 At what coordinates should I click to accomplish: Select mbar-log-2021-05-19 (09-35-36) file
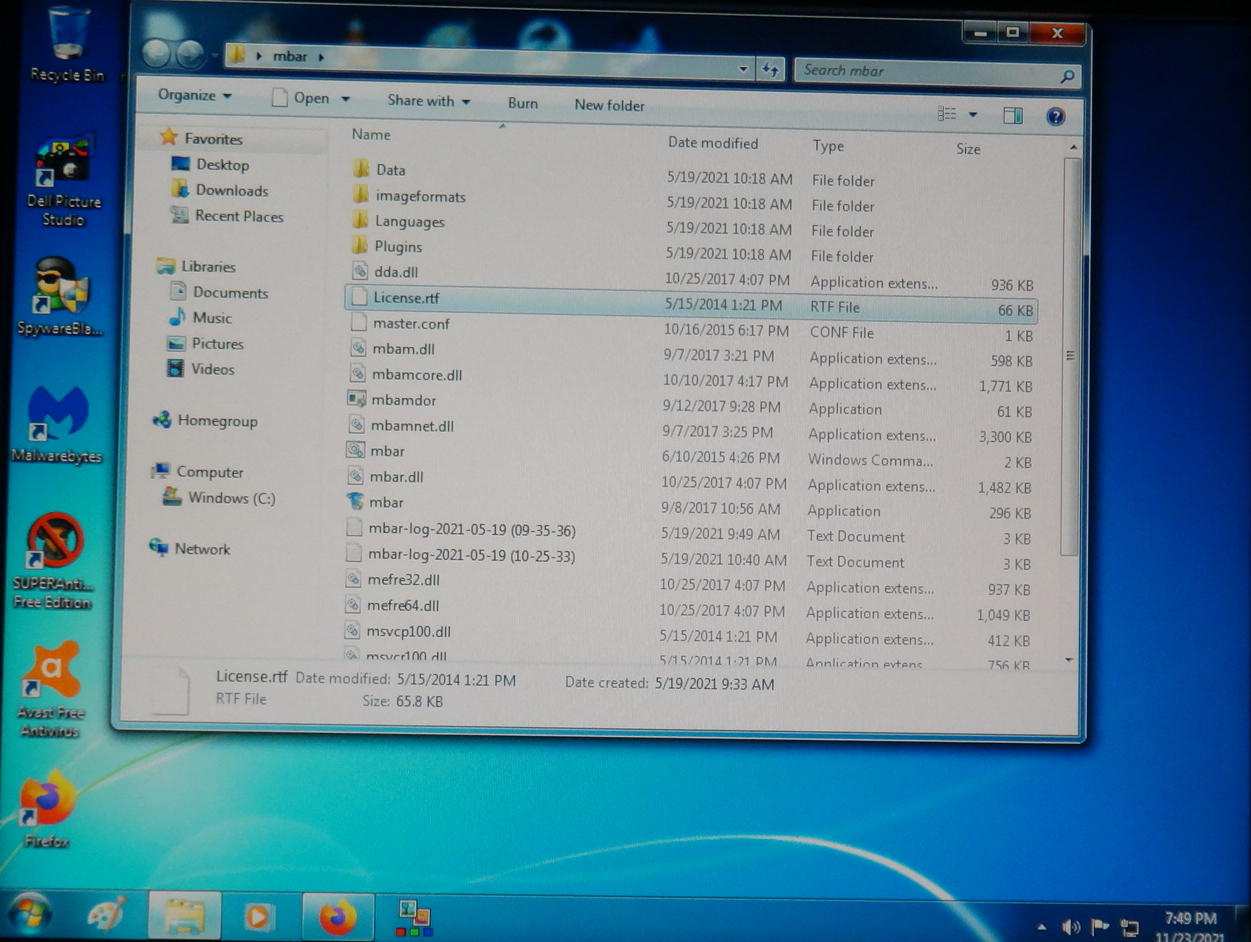[x=461, y=529]
